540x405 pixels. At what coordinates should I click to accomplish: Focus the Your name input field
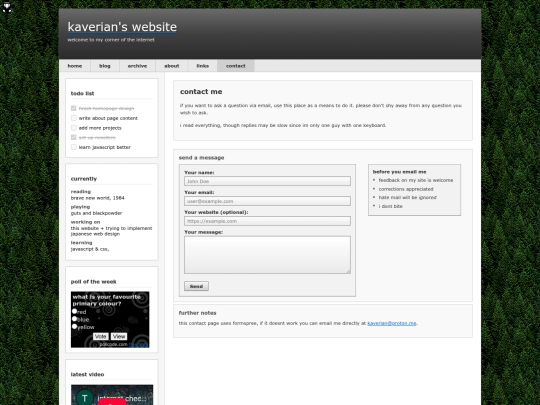click(x=267, y=181)
